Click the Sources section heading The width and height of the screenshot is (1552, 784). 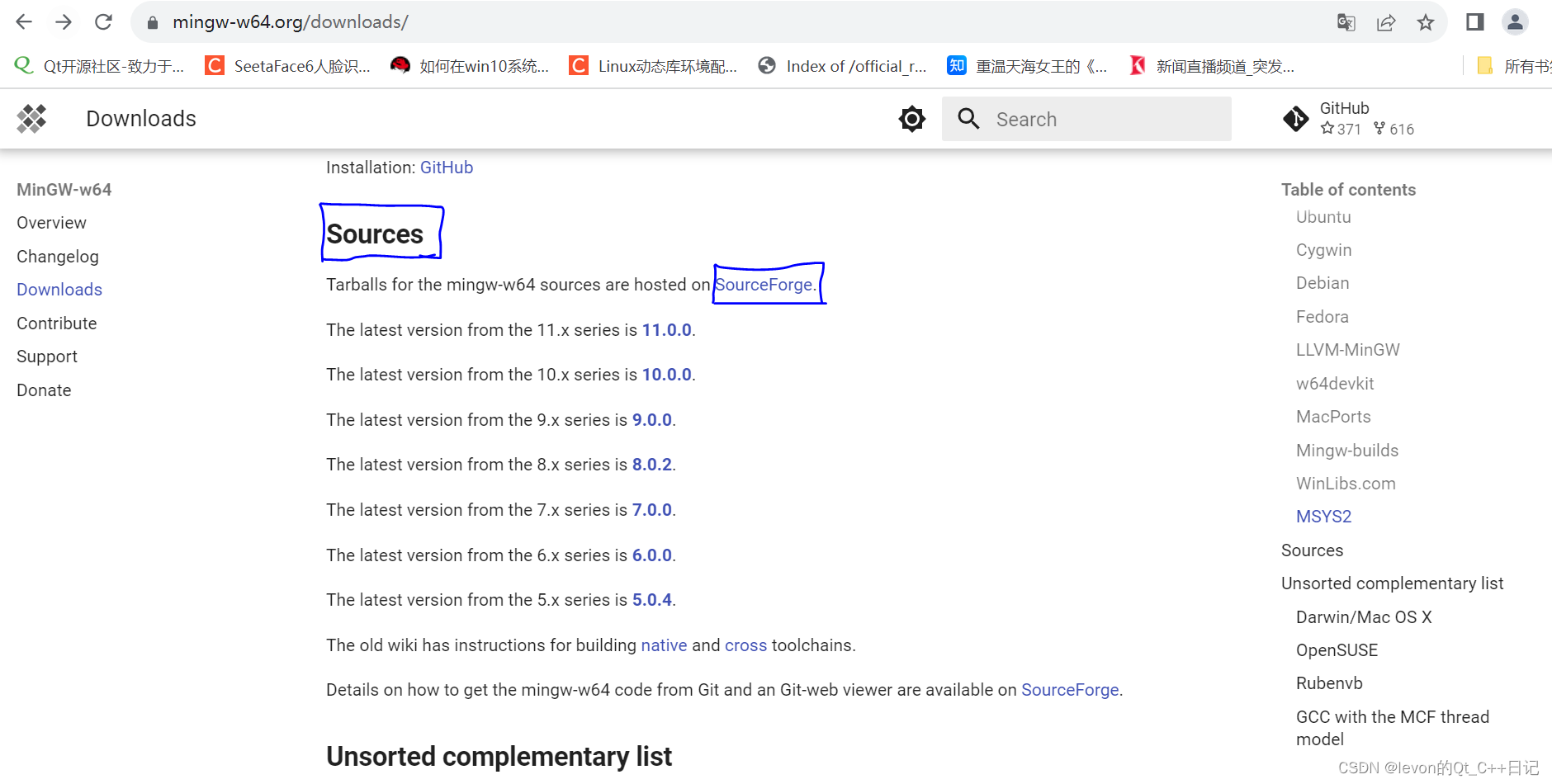pyautogui.click(x=375, y=234)
